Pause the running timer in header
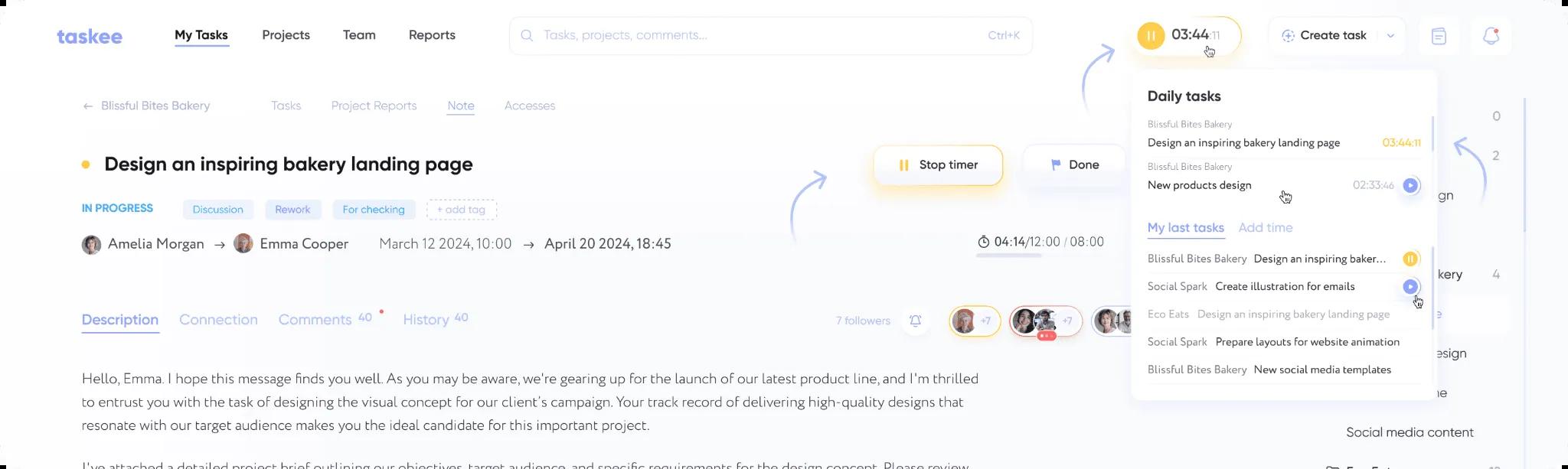 pos(1151,36)
